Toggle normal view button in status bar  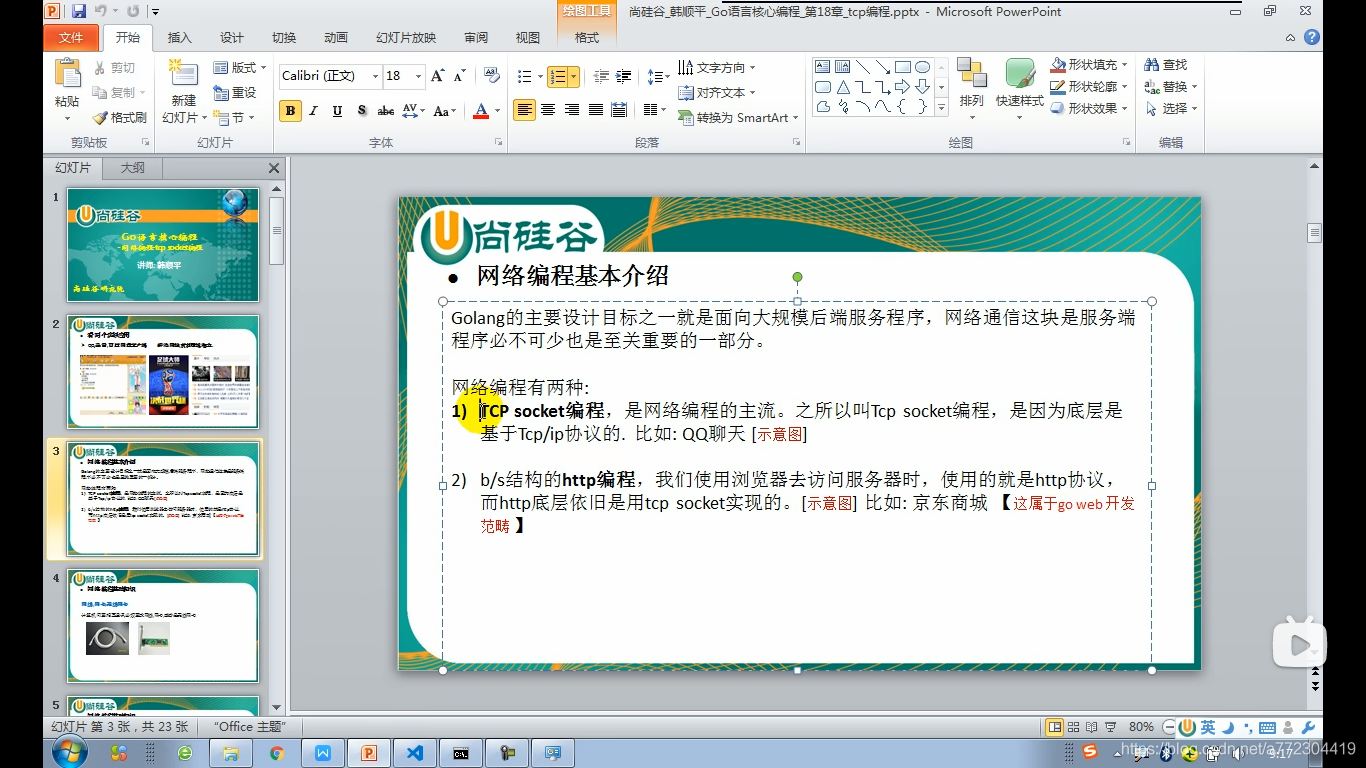tap(1054, 727)
